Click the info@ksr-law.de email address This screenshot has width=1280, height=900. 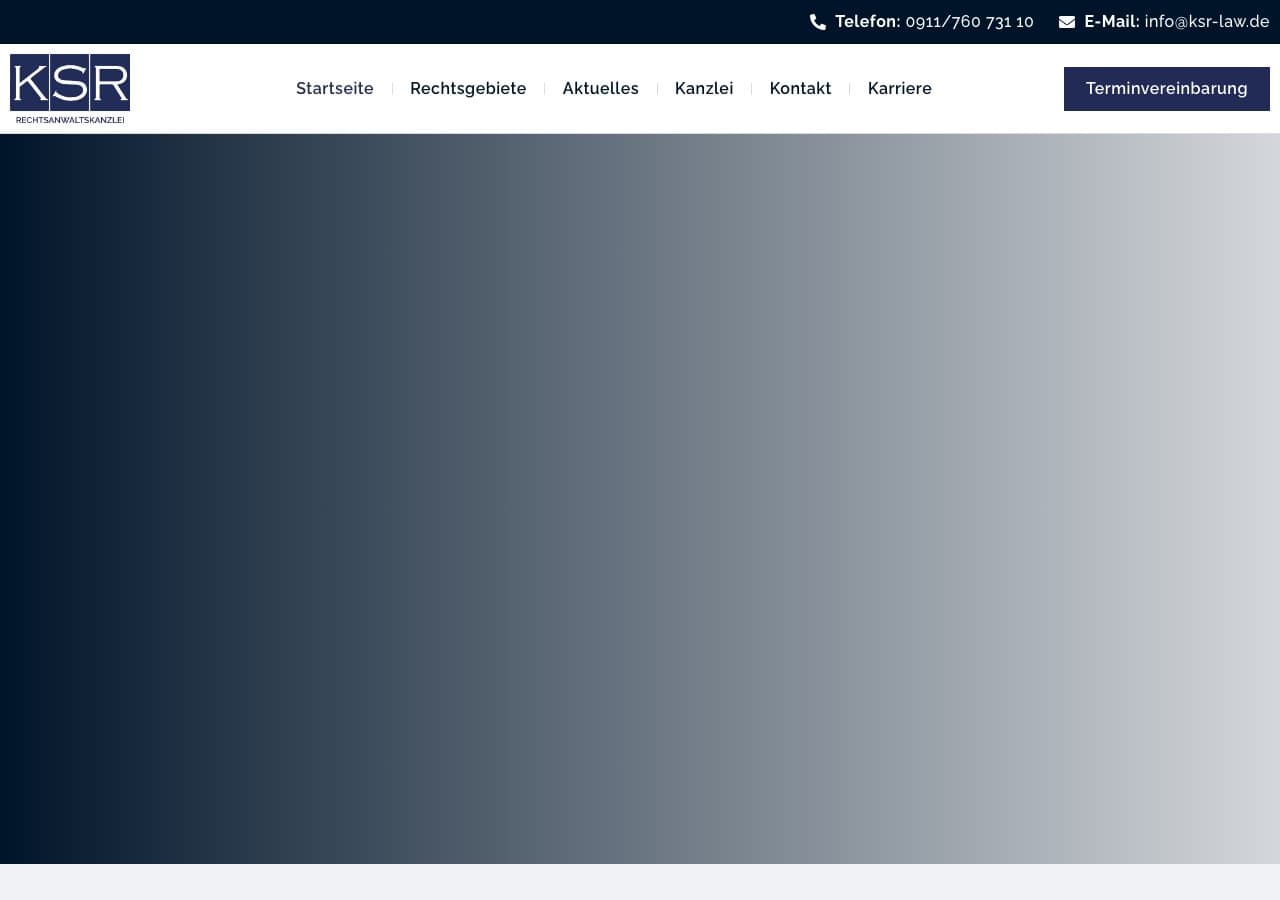[1206, 22]
